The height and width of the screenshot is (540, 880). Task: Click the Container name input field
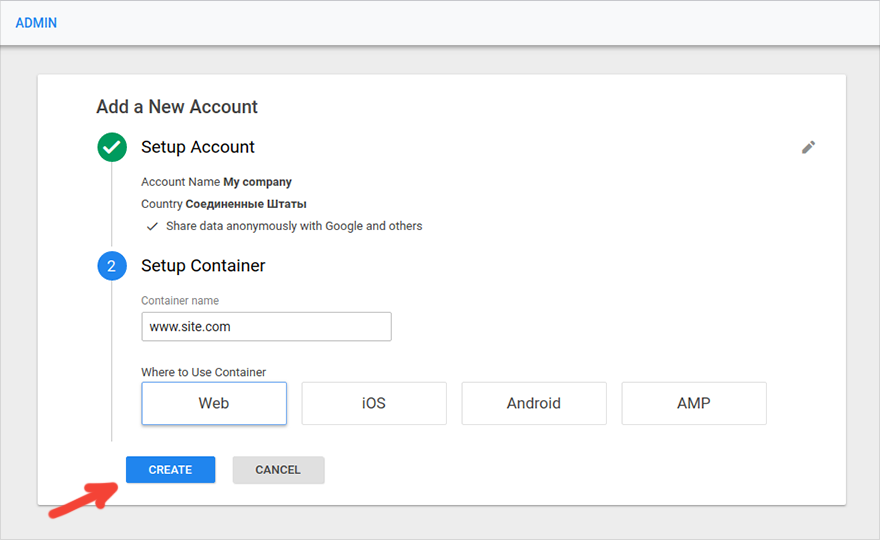pos(267,327)
